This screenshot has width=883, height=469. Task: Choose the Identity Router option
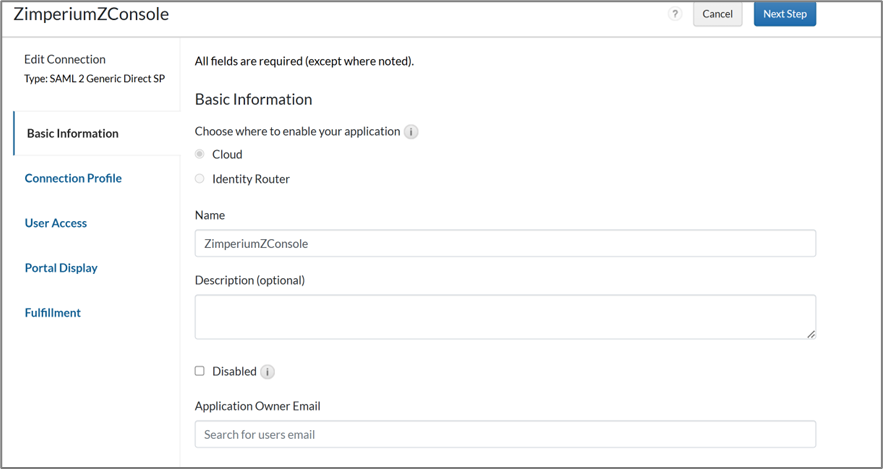(200, 179)
